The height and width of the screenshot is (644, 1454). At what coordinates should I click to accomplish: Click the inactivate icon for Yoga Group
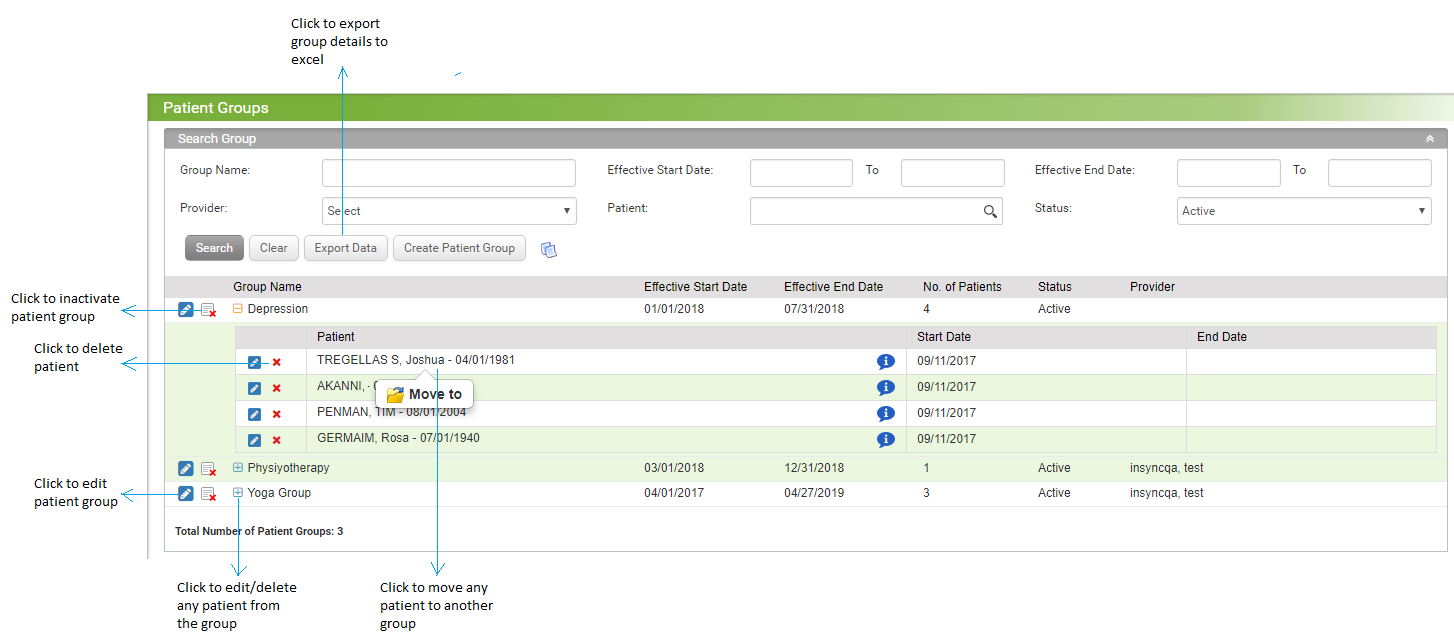(209, 493)
